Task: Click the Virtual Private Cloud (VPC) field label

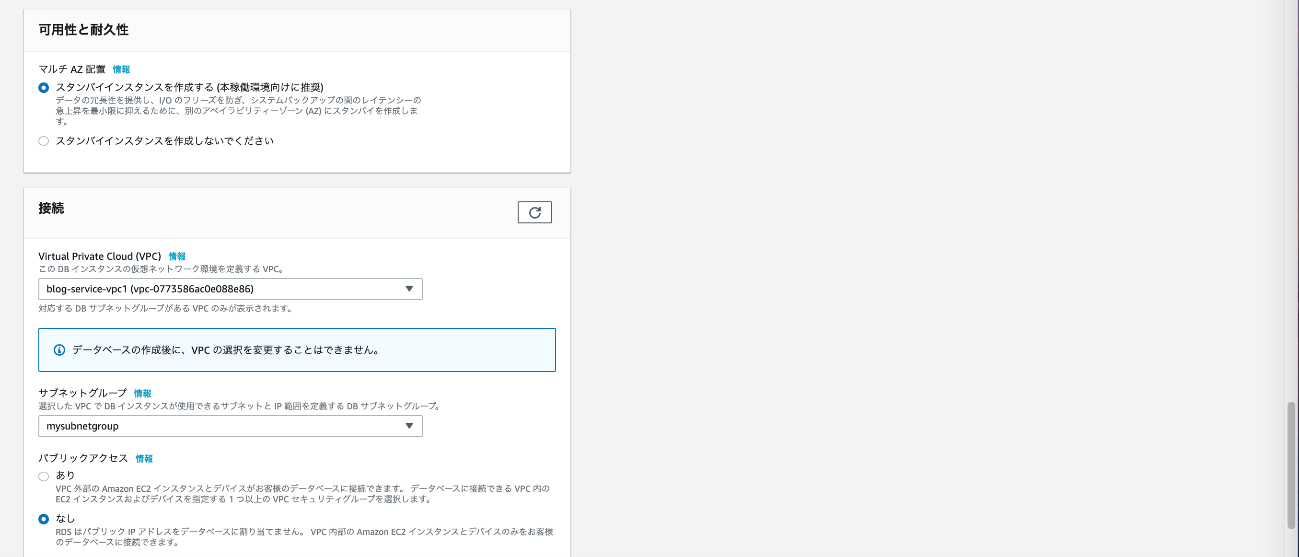Action: [99, 257]
